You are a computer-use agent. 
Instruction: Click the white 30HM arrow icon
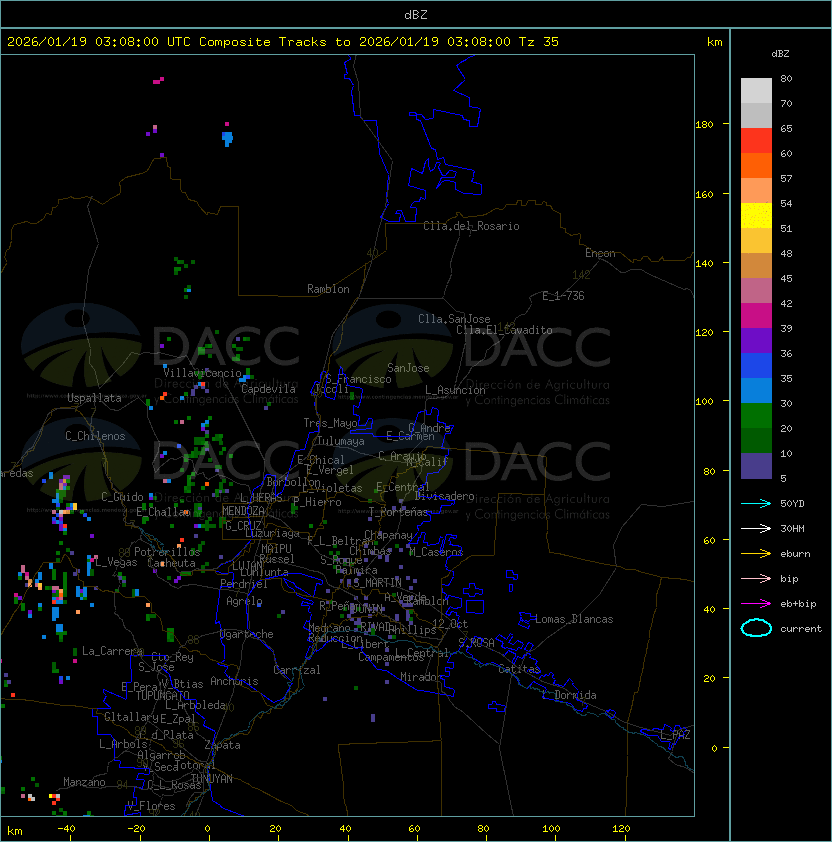click(x=757, y=528)
